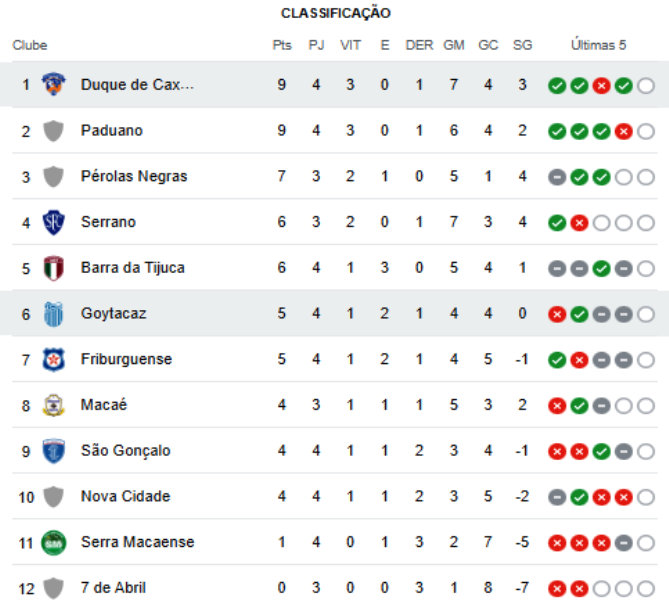The height and width of the screenshot is (600, 669).
Task: Click the Macaé club crest
Action: [x=53, y=405]
